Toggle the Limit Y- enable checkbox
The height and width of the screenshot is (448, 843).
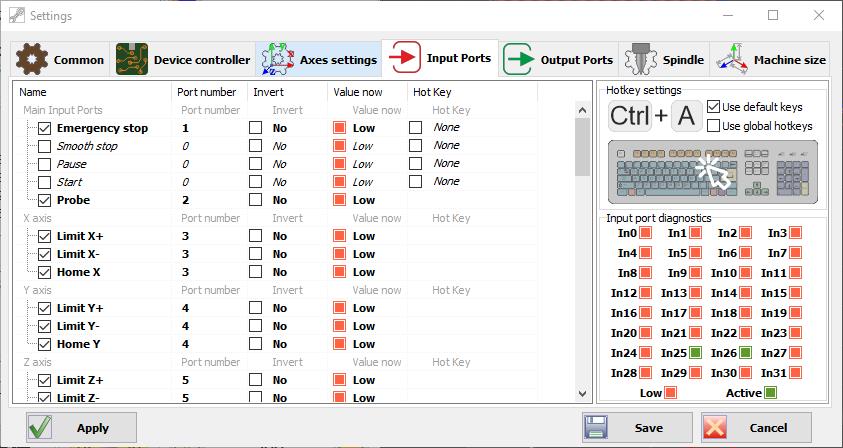point(45,326)
